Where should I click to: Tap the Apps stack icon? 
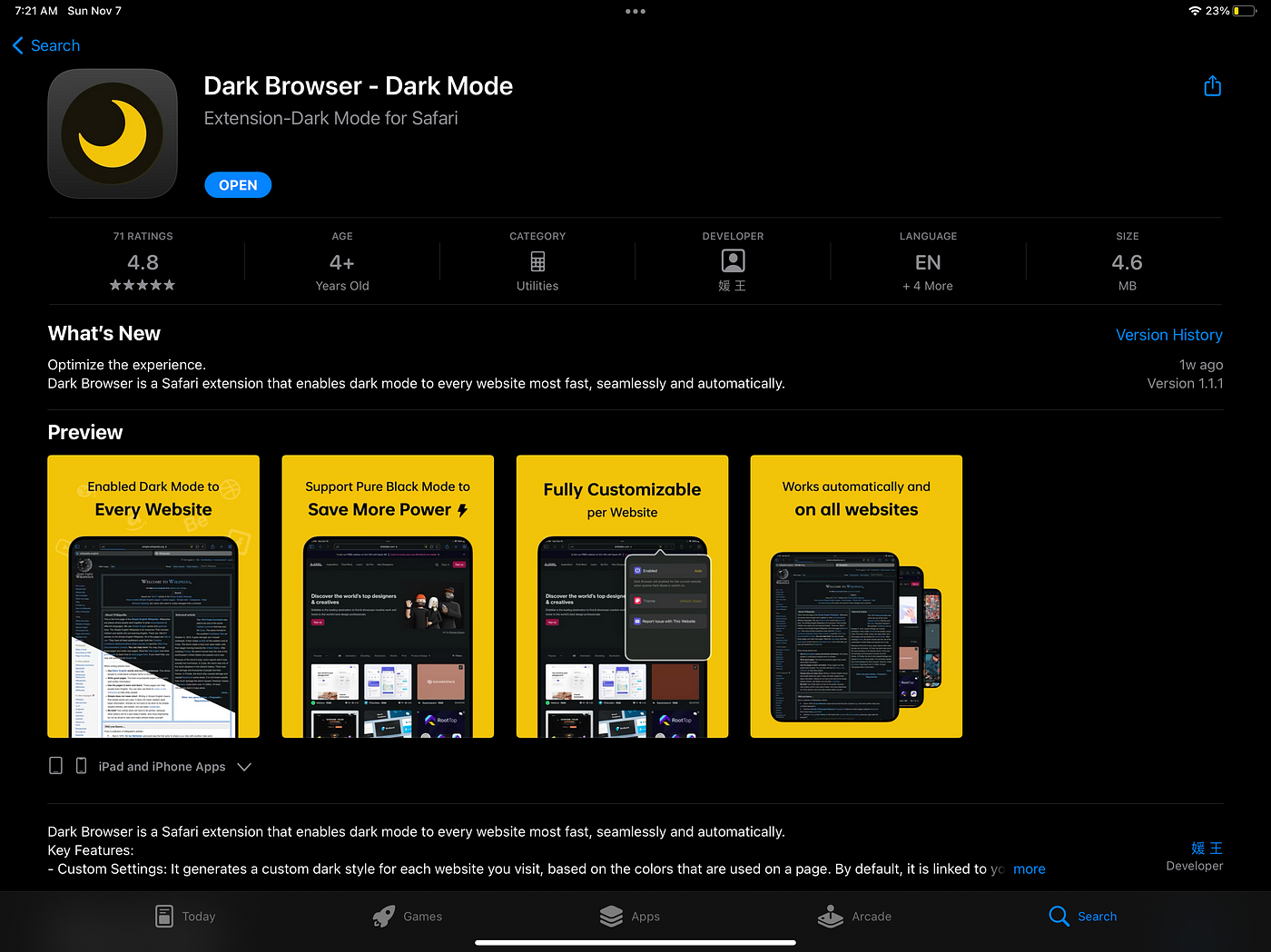click(611, 916)
